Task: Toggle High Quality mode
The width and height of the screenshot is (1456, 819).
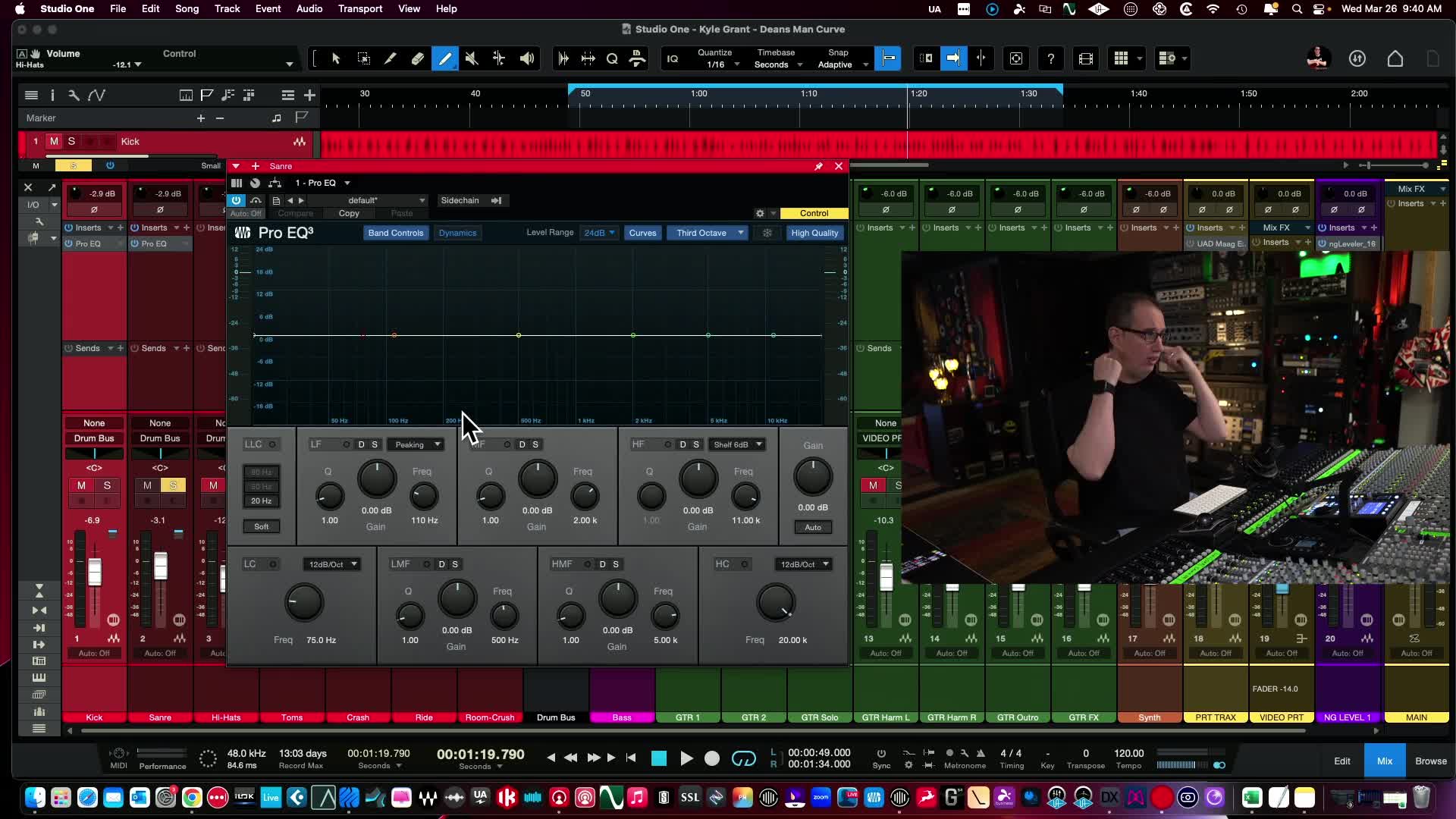Action: [814, 233]
